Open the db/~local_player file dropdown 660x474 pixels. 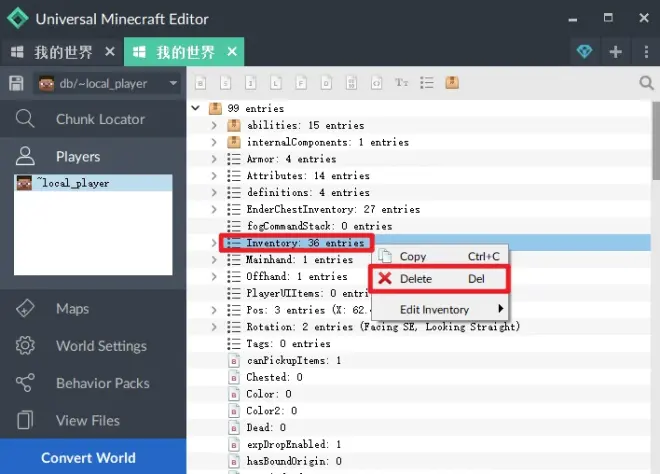[107, 83]
